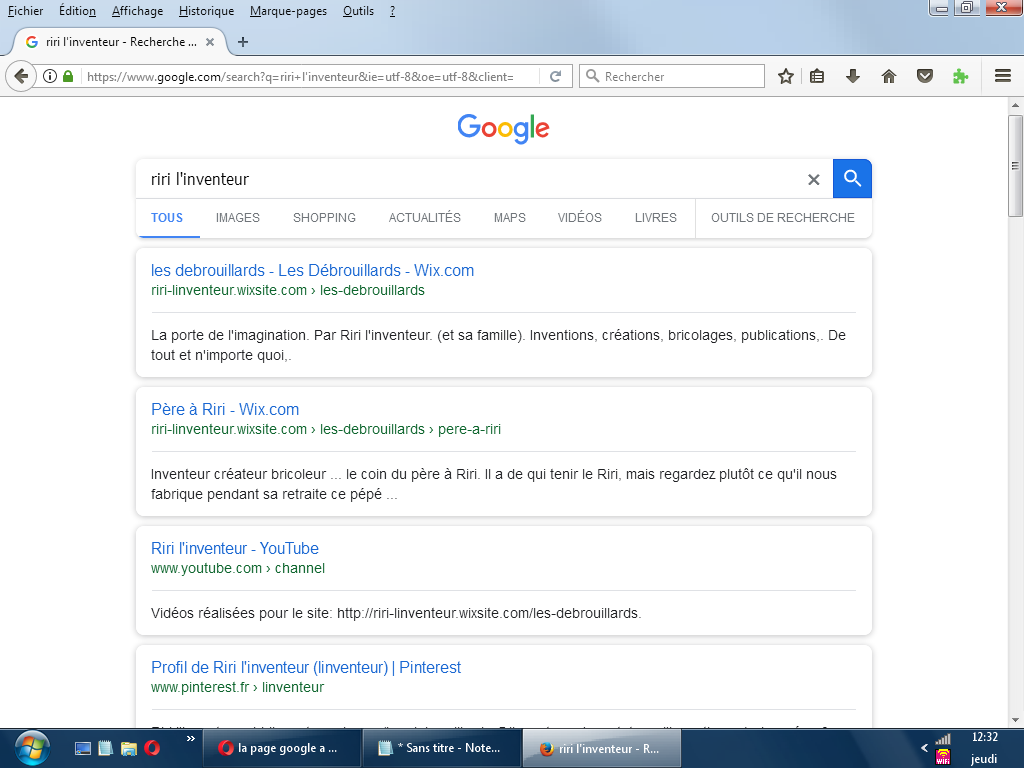Click the www.pinterest.fr › linventeur URL
The image size is (1024, 768).
[x=237, y=687]
